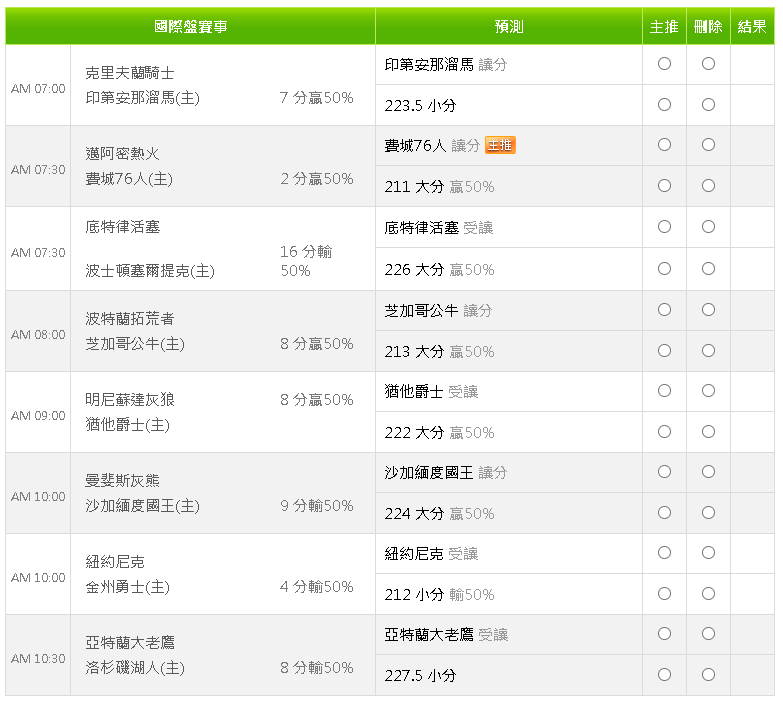The width and height of the screenshot is (783, 709).
Task: Click team name 波士頓塞爾提克(主)
Action: coord(150,271)
